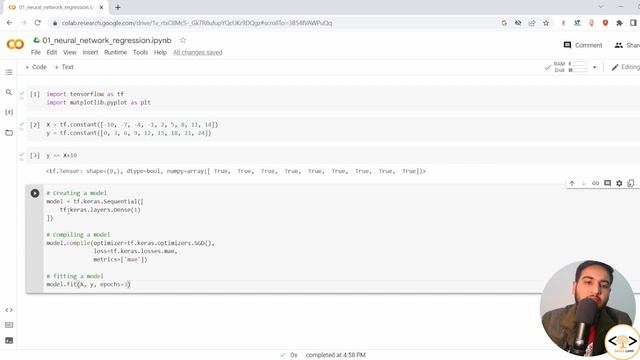Click the share page icon in address bar
The image size is (640, 360).
532,23
